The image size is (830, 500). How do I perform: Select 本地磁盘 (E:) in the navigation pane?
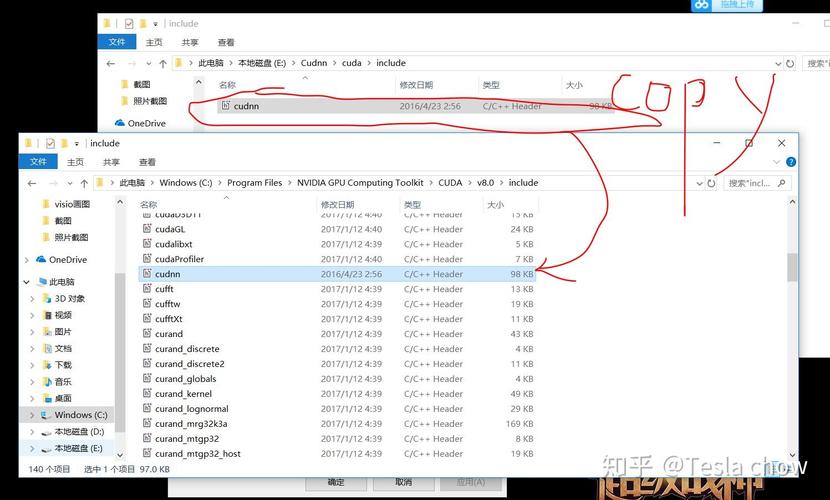click(78, 449)
